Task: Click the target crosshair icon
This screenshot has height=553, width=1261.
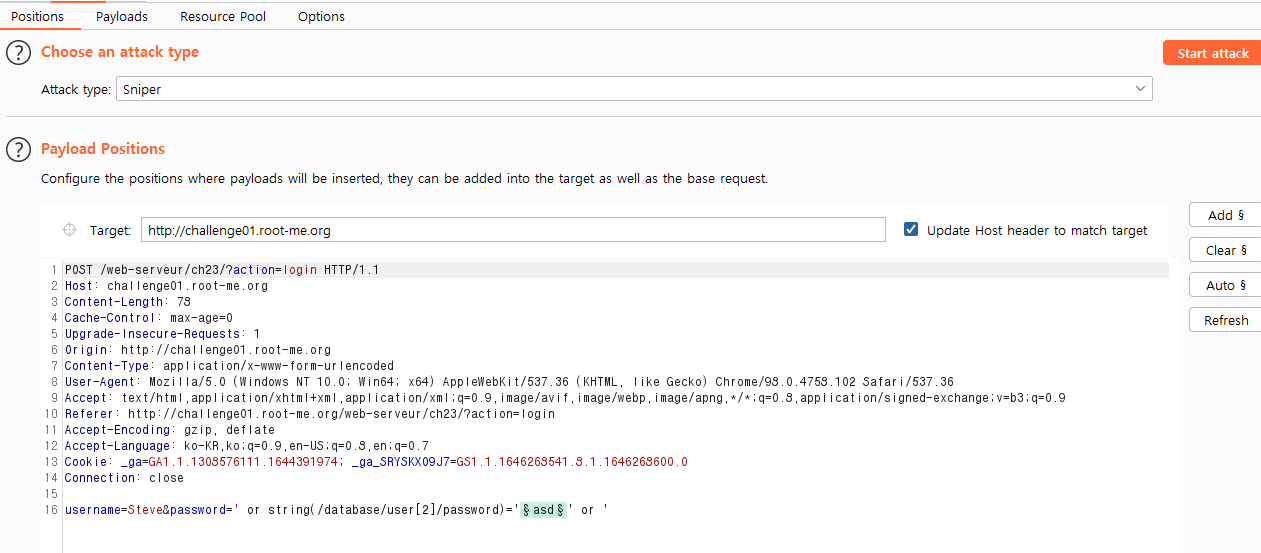Action: 69,230
